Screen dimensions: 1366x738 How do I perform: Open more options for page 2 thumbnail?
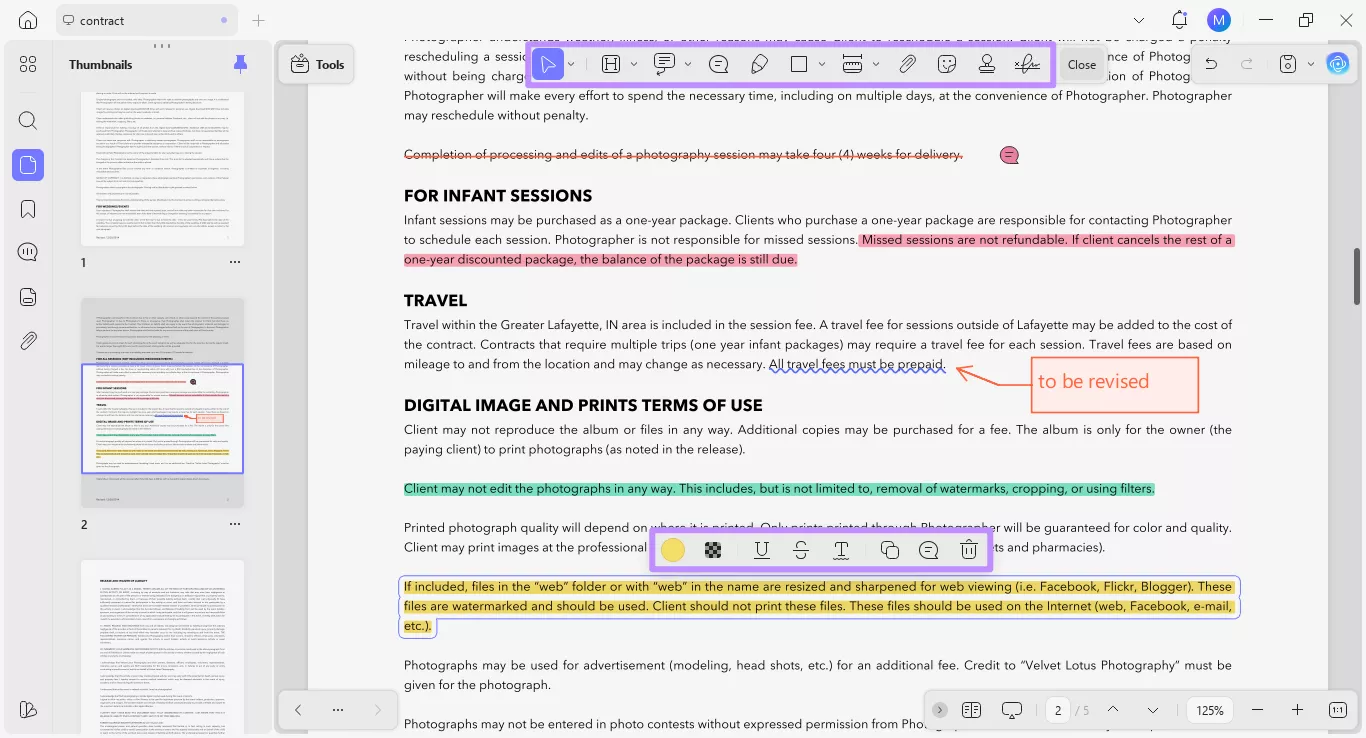(235, 524)
